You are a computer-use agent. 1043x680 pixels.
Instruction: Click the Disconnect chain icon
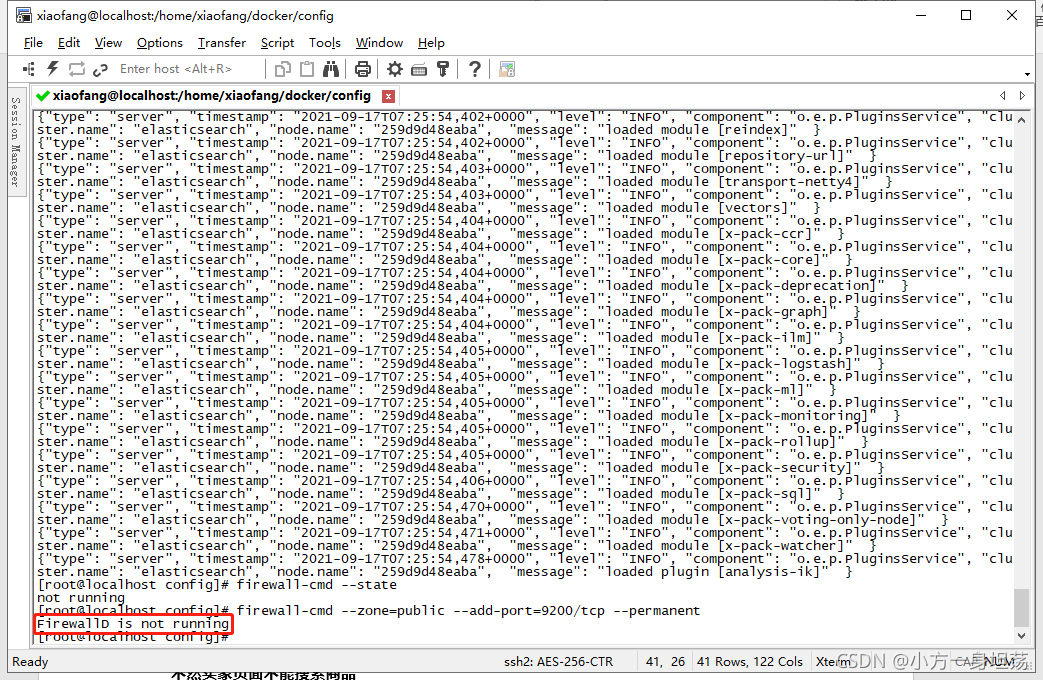click(x=100, y=69)
